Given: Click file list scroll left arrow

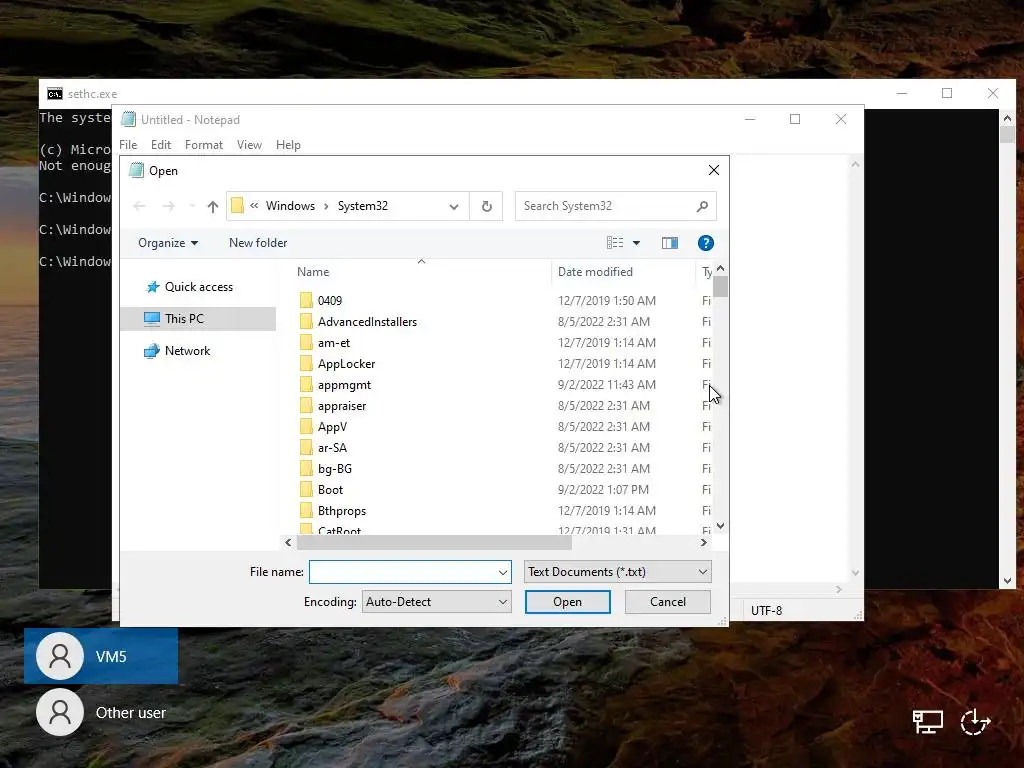Looking at the screenshot, I should (x=288, y=543).
